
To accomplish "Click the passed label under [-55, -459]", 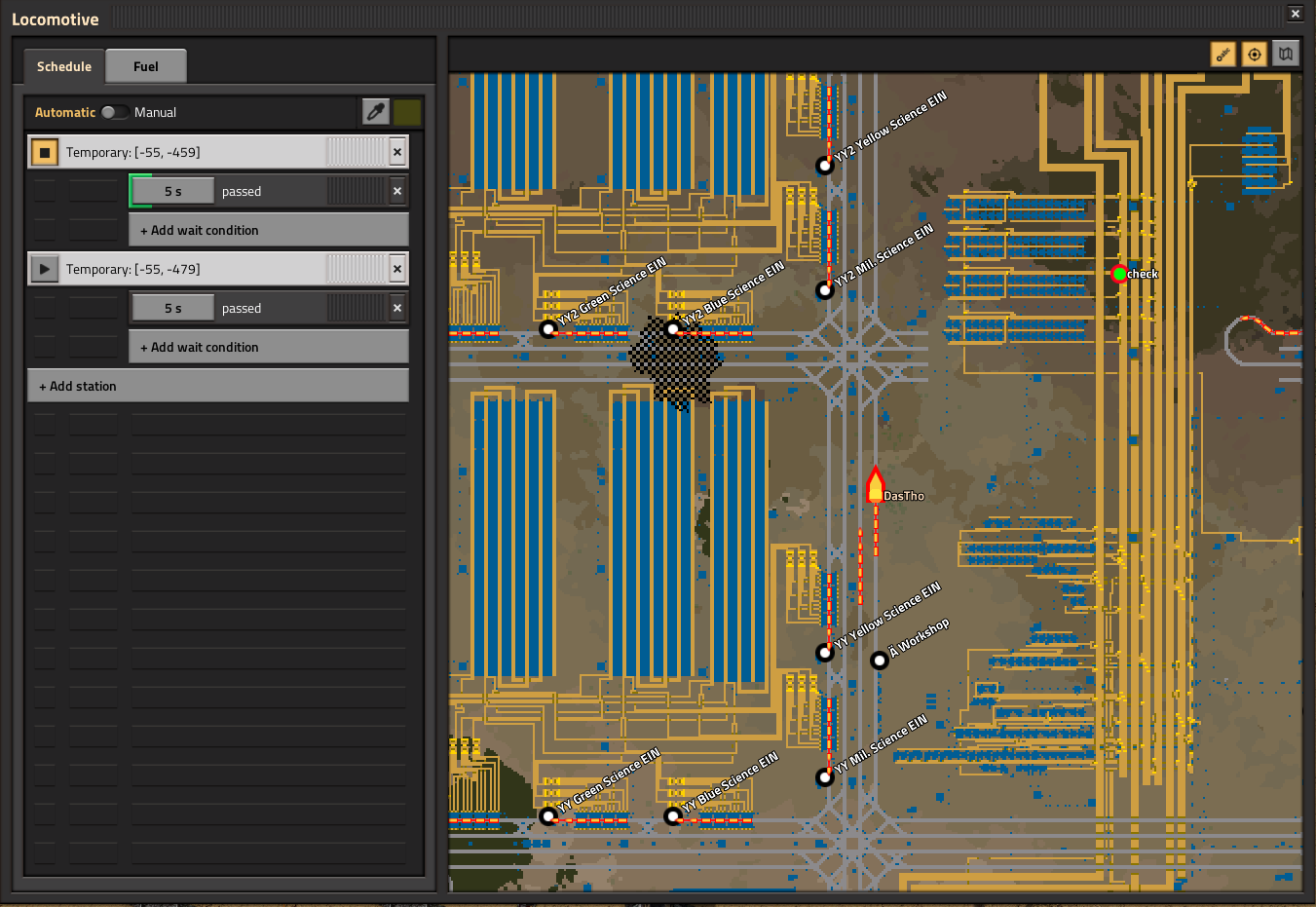I will (242, 192).
